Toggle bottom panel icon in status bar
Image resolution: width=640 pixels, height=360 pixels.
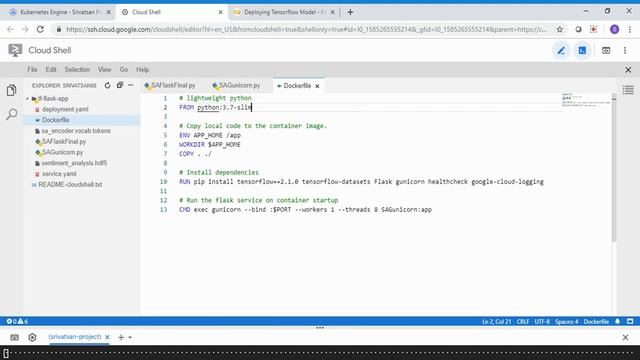coord(630,322)
